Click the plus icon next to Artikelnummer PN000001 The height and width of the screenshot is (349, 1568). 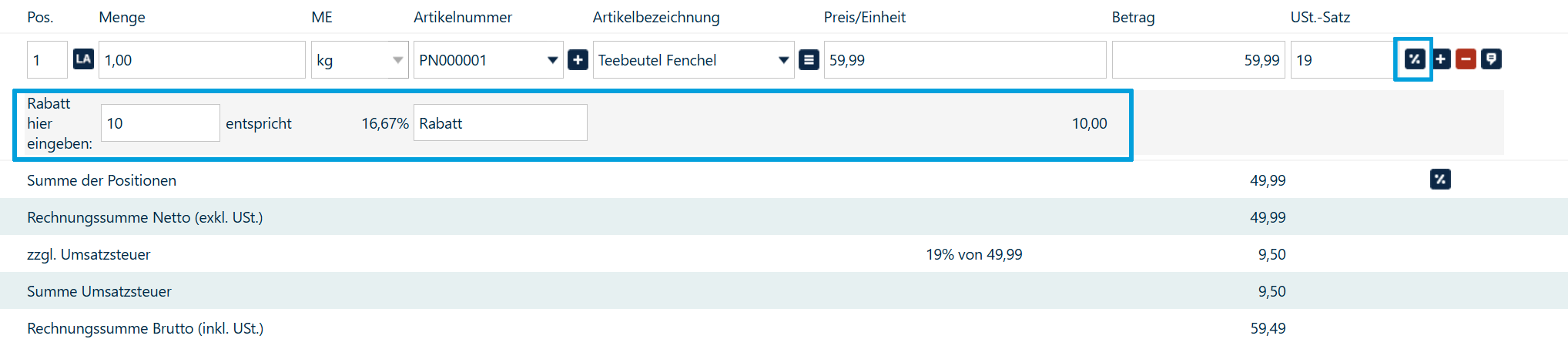578,59
